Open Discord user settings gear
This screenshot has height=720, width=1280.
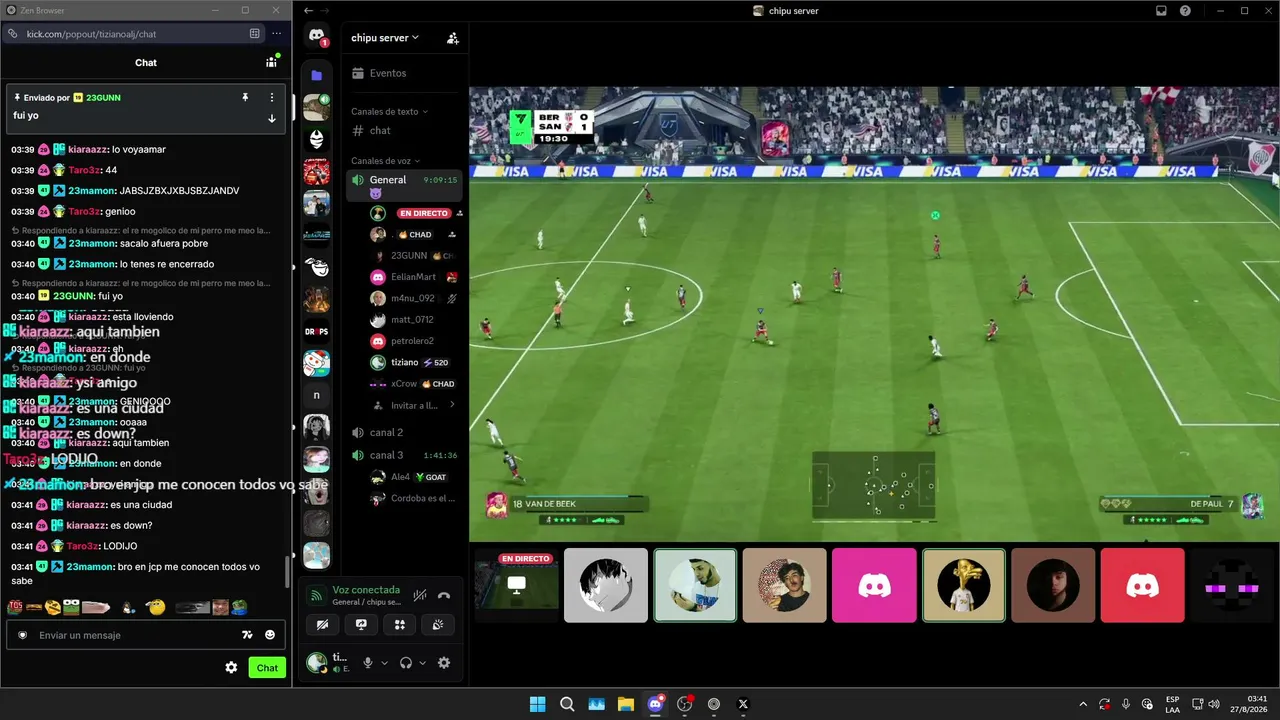(x=444, y=663)
